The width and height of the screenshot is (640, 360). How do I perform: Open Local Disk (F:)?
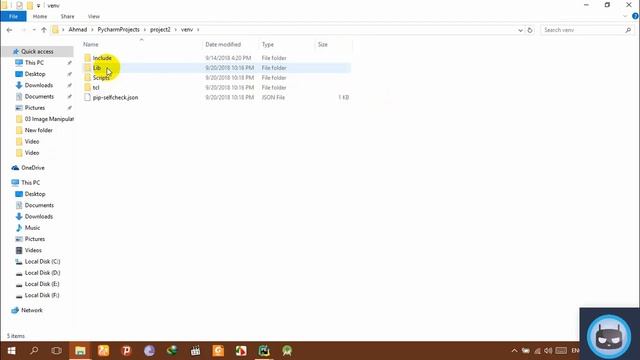42,295
